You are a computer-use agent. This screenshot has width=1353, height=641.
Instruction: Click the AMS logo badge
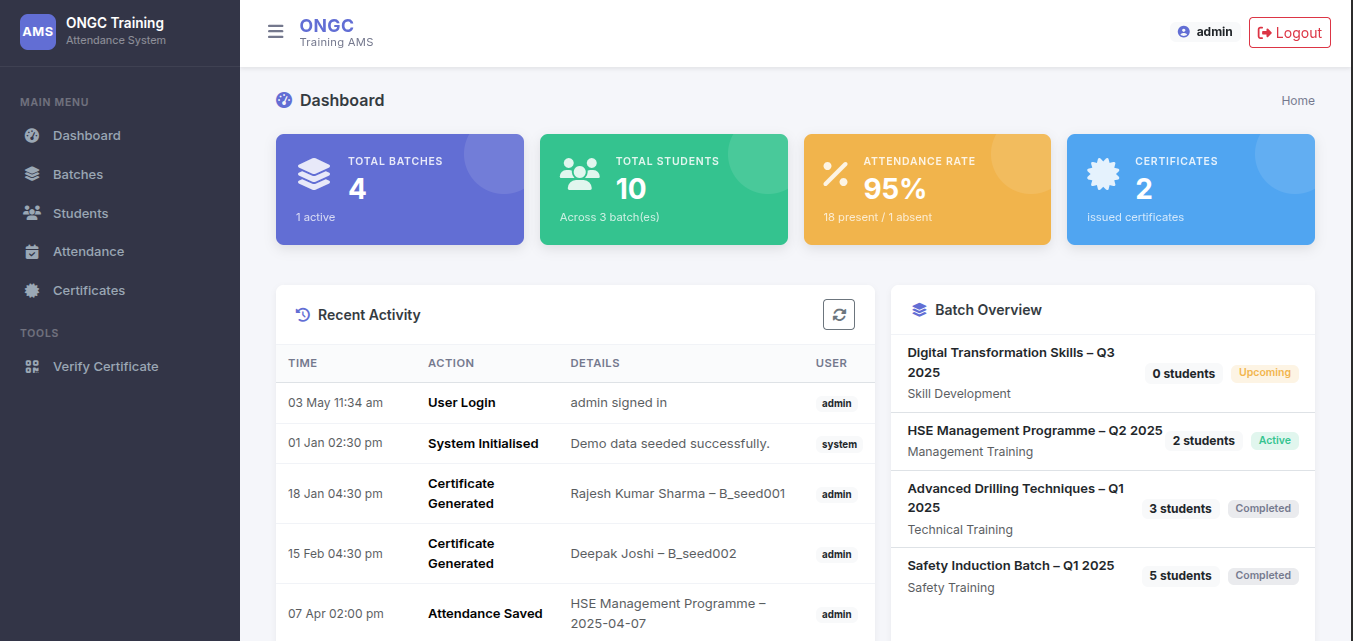pyautogui.click(x=38, y=32)
